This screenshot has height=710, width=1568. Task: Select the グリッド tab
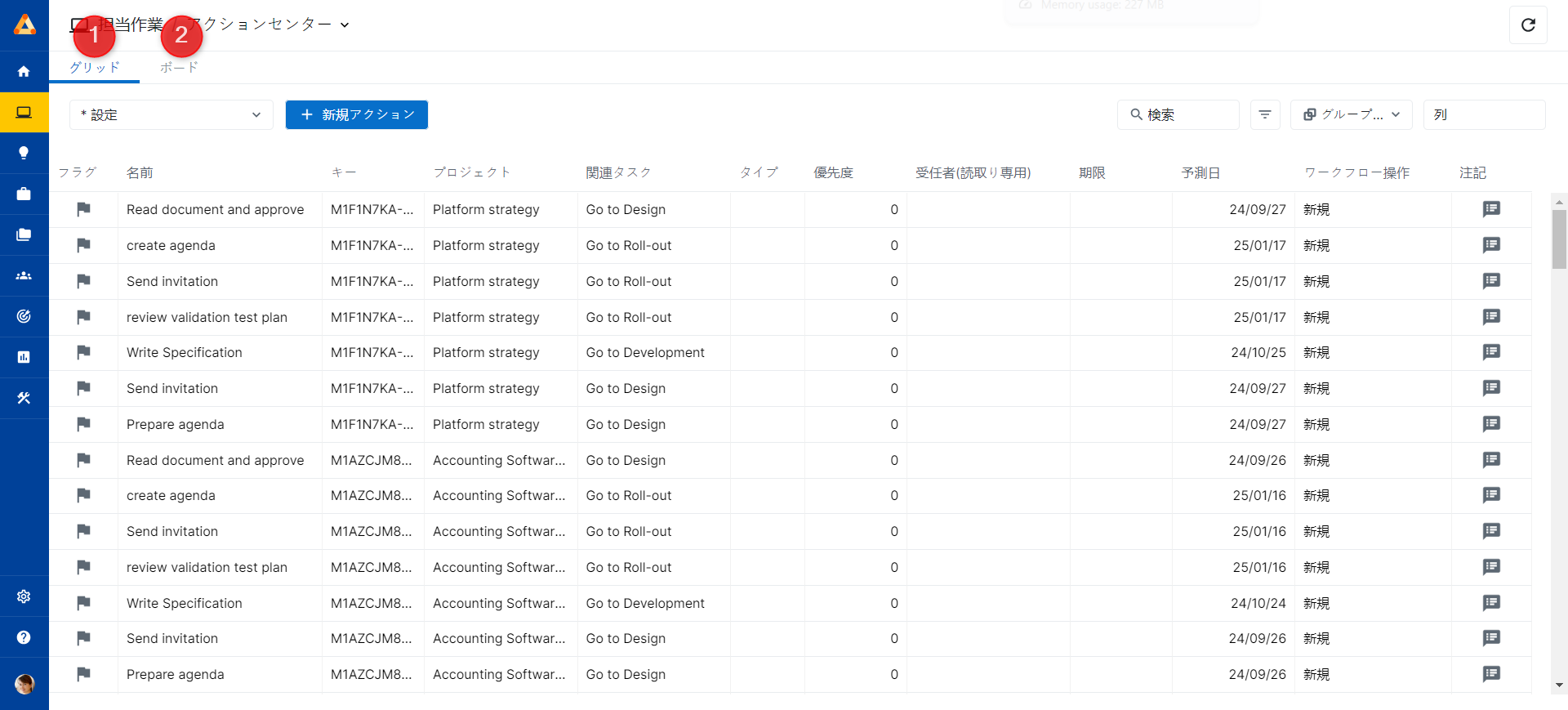[x=94, y=68]
